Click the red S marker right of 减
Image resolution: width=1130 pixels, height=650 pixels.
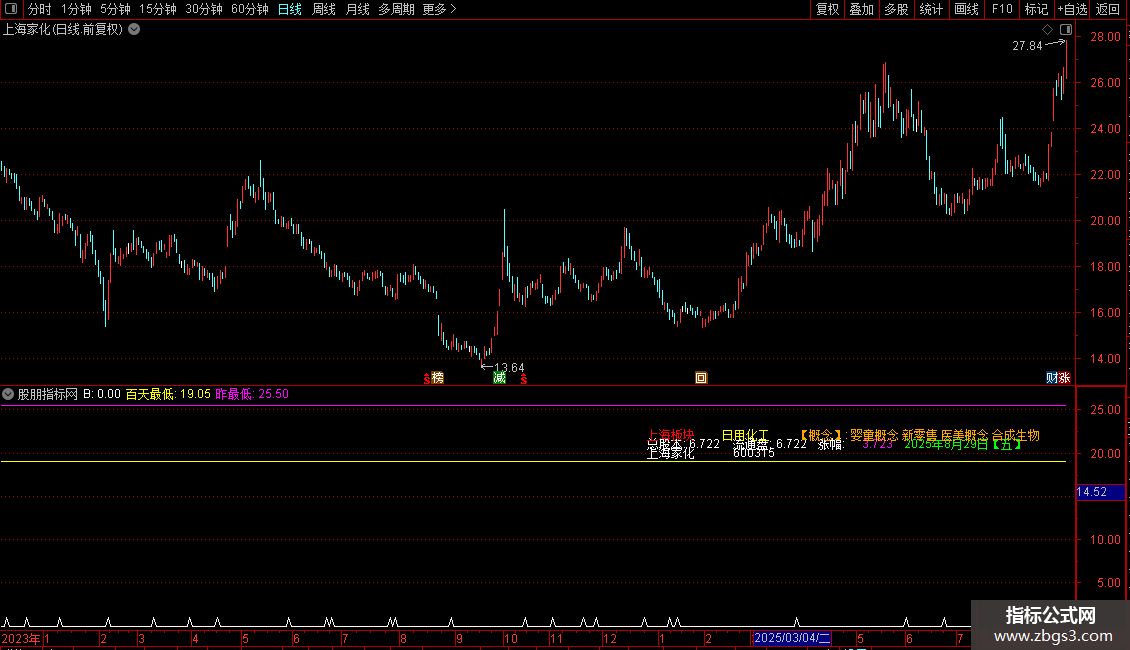tap(524, 379)
